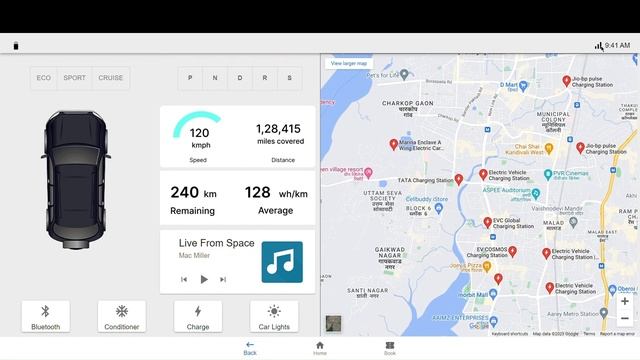This screenshot has height=360, width=640.
Task: Zoom out on the map
Action: pos(624,318)
